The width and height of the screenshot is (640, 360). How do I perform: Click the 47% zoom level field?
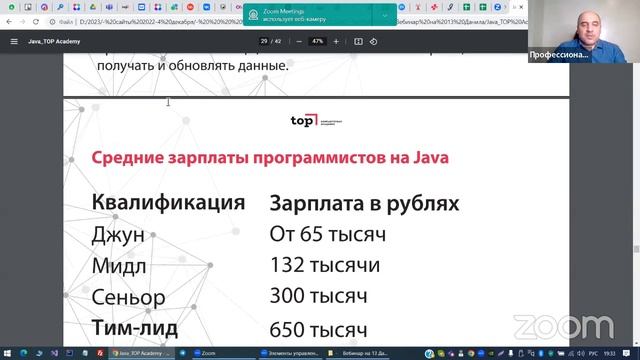pos(317,41)
